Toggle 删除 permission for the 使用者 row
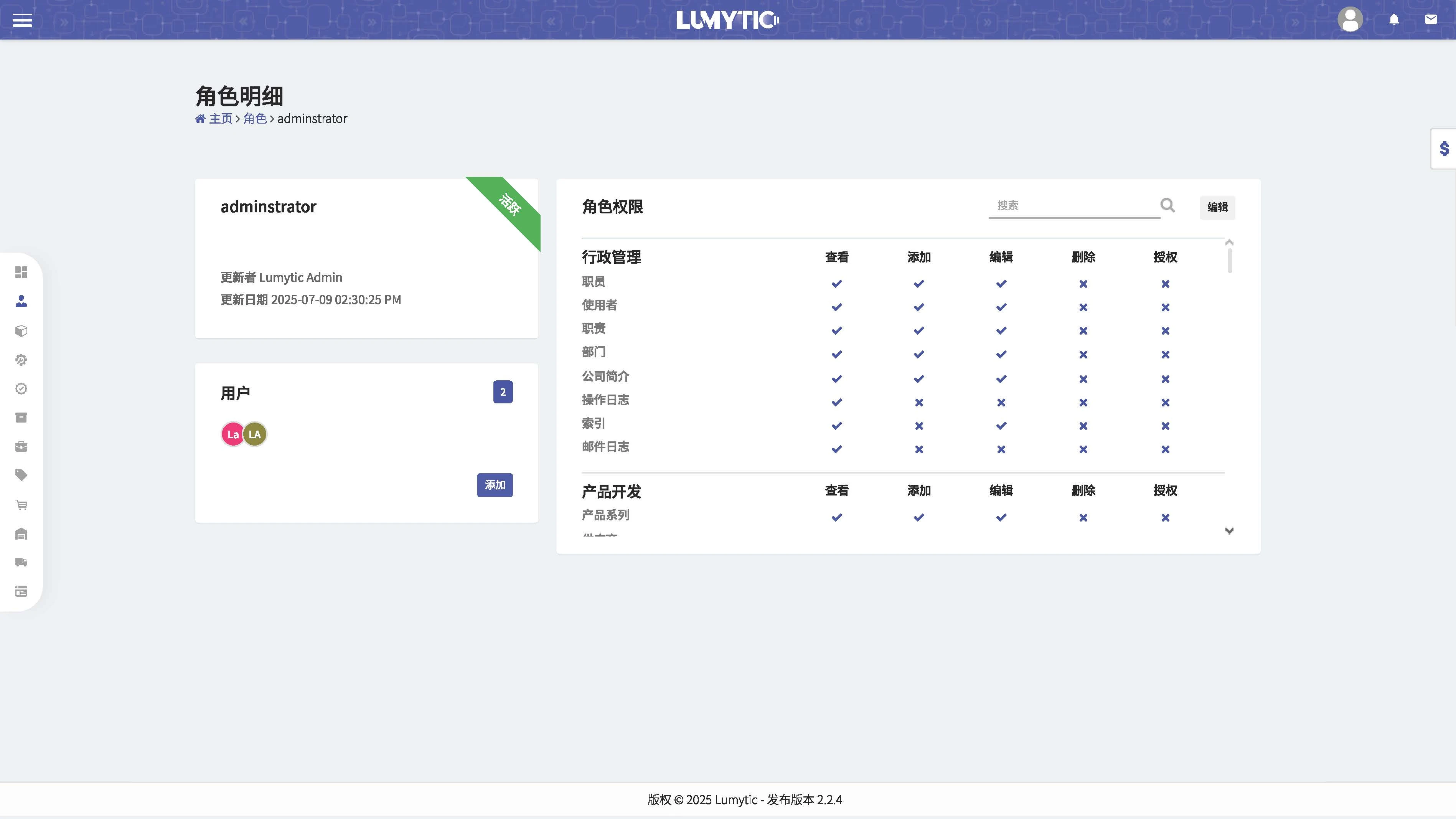The image size is (1456, 819). [x=1083, y=307]
